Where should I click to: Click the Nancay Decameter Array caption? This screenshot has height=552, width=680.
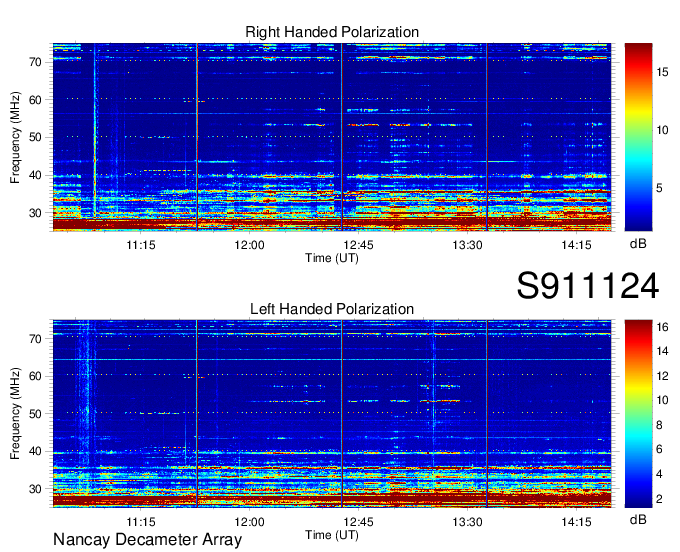[x=147, y=540]
